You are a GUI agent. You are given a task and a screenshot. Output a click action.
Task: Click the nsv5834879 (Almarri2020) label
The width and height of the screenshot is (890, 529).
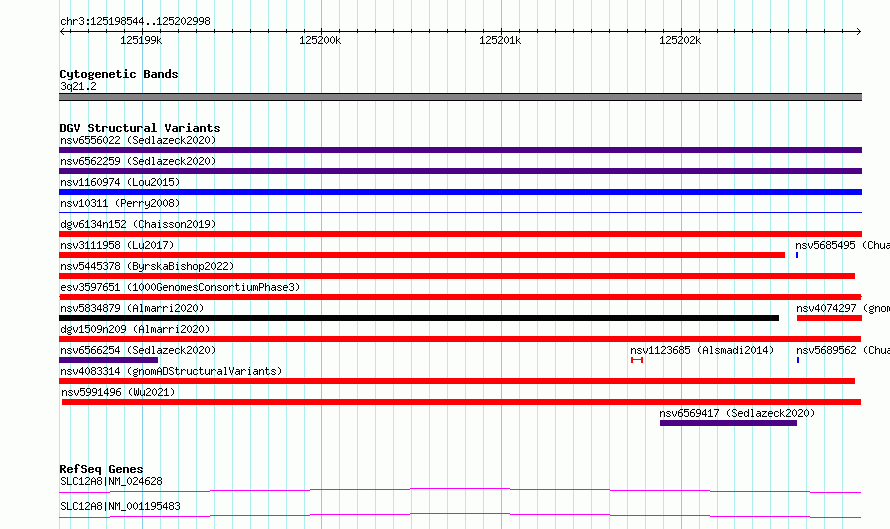pyautogui.click(x=132, y=308)
